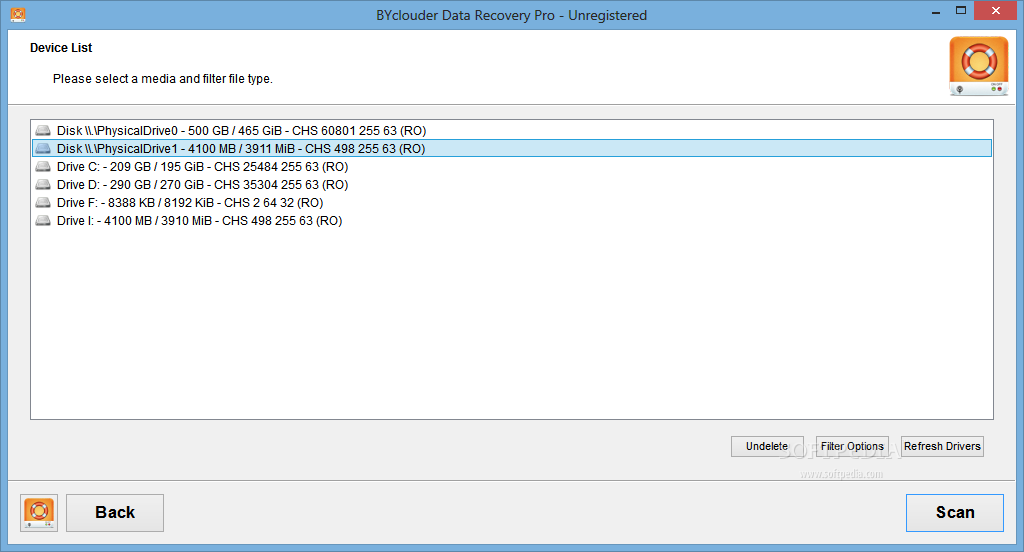Go Back to previous step
The height and width of the screenshot is (552, 1024).
[x=115, y=513]
